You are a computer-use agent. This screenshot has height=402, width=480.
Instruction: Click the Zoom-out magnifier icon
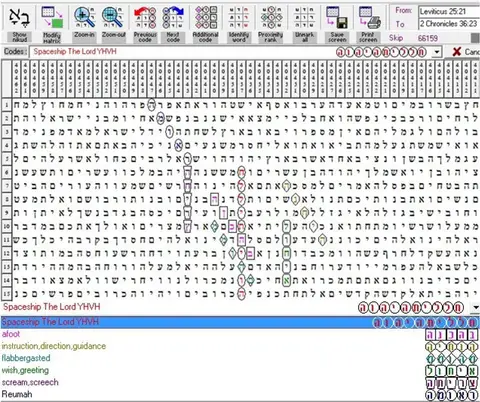(112, 17)
